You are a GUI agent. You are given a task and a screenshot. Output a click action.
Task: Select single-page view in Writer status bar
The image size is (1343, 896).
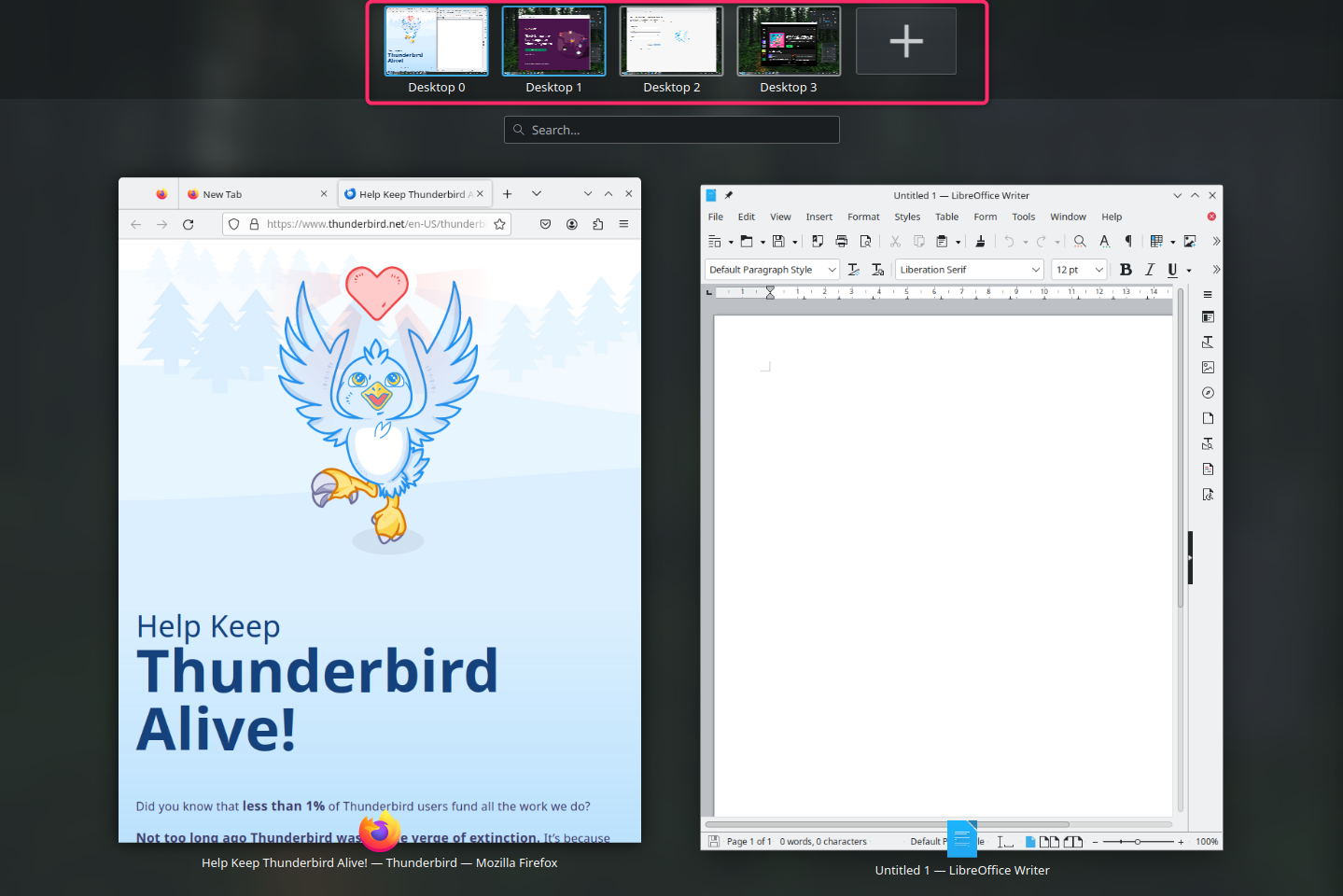(1030, 842)
